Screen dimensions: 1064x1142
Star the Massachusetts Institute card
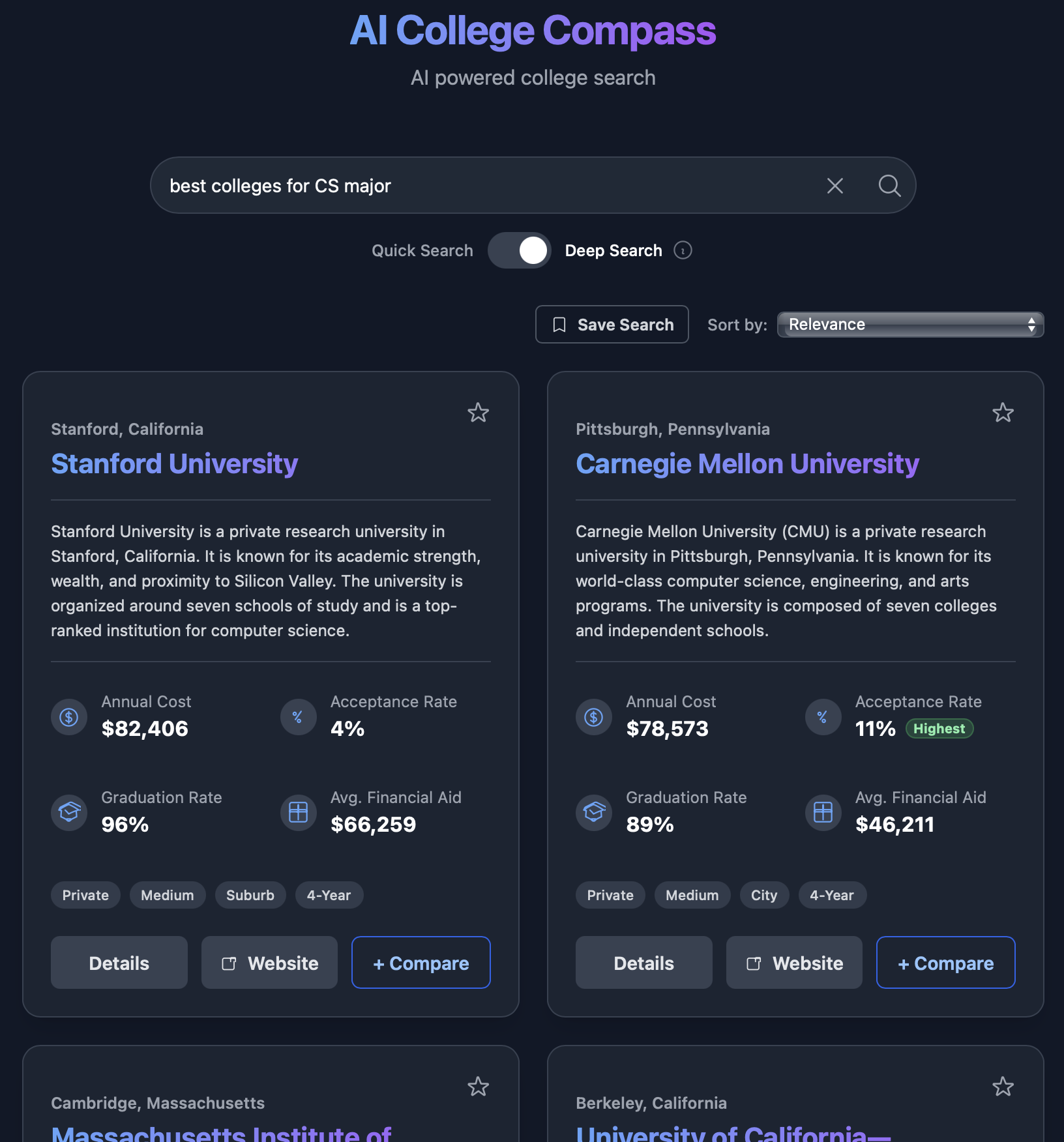pos(478,1087)
